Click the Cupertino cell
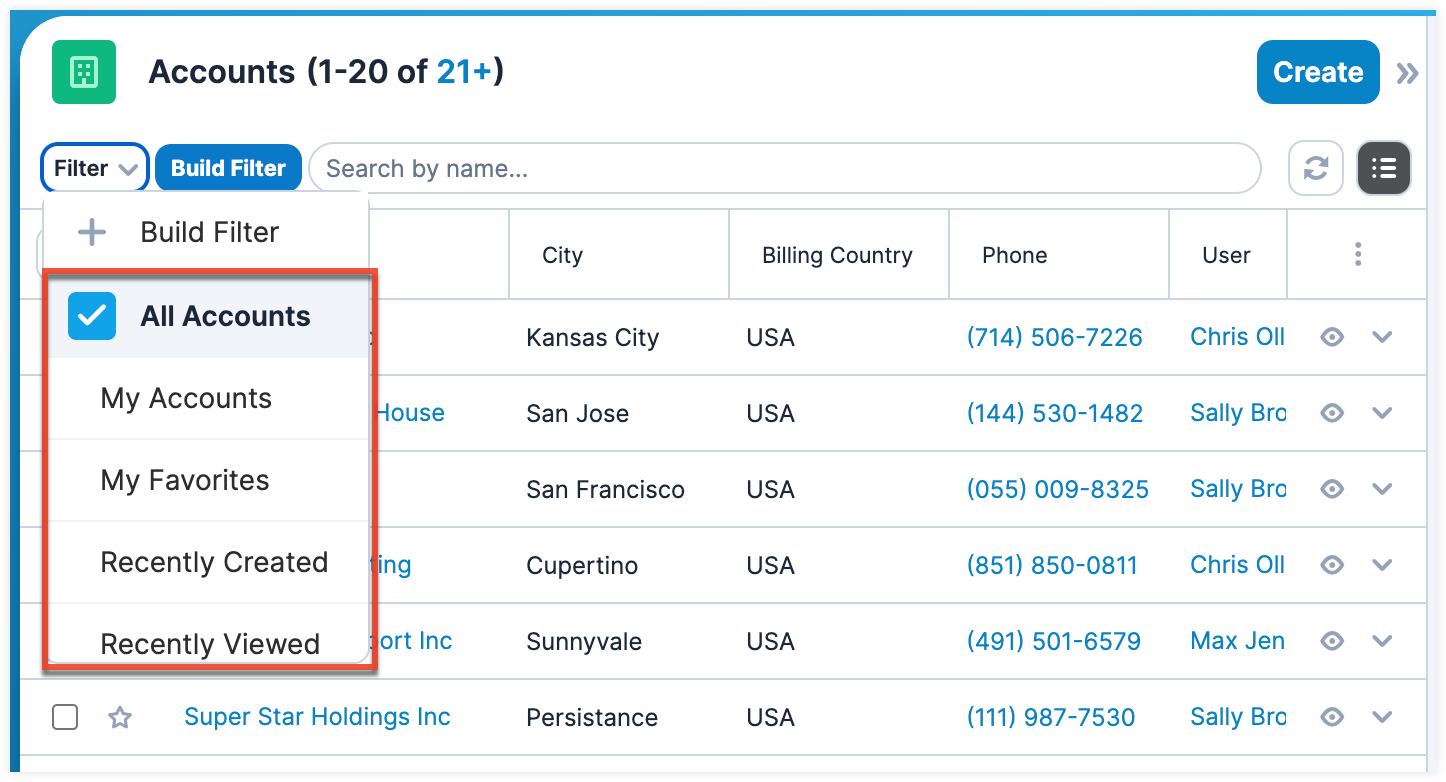 pos(582,565)
